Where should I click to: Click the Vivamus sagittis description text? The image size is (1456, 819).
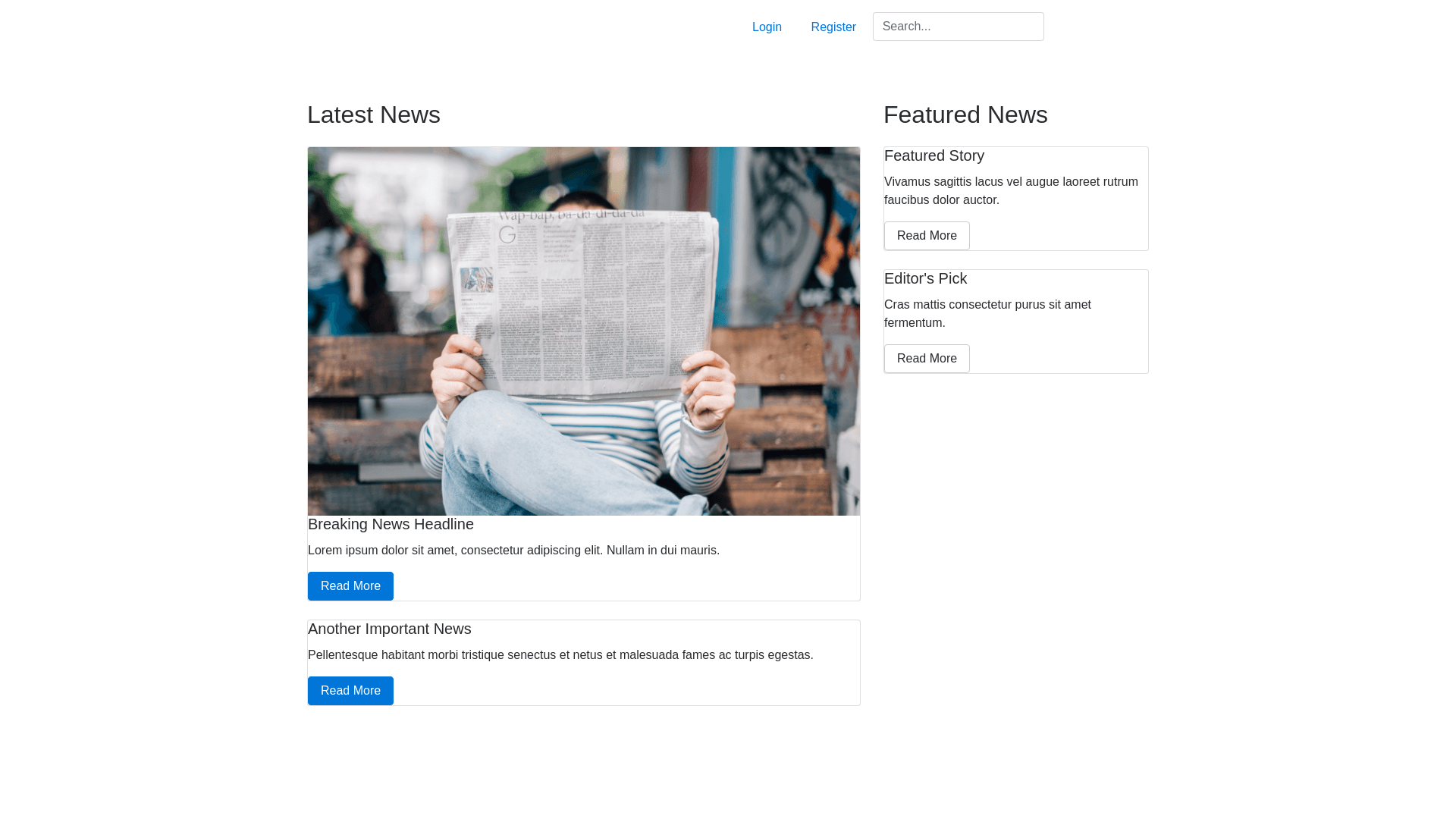pos(1010,191)
